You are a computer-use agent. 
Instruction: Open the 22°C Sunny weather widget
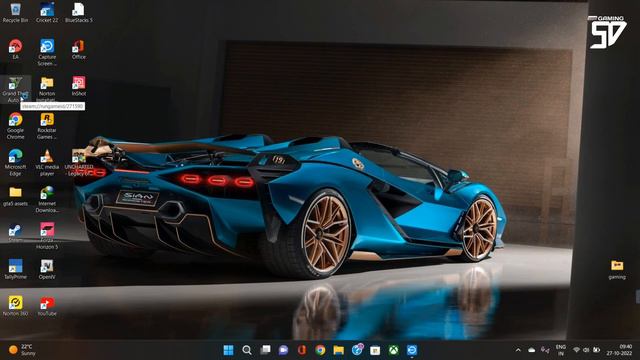(22, 350)
